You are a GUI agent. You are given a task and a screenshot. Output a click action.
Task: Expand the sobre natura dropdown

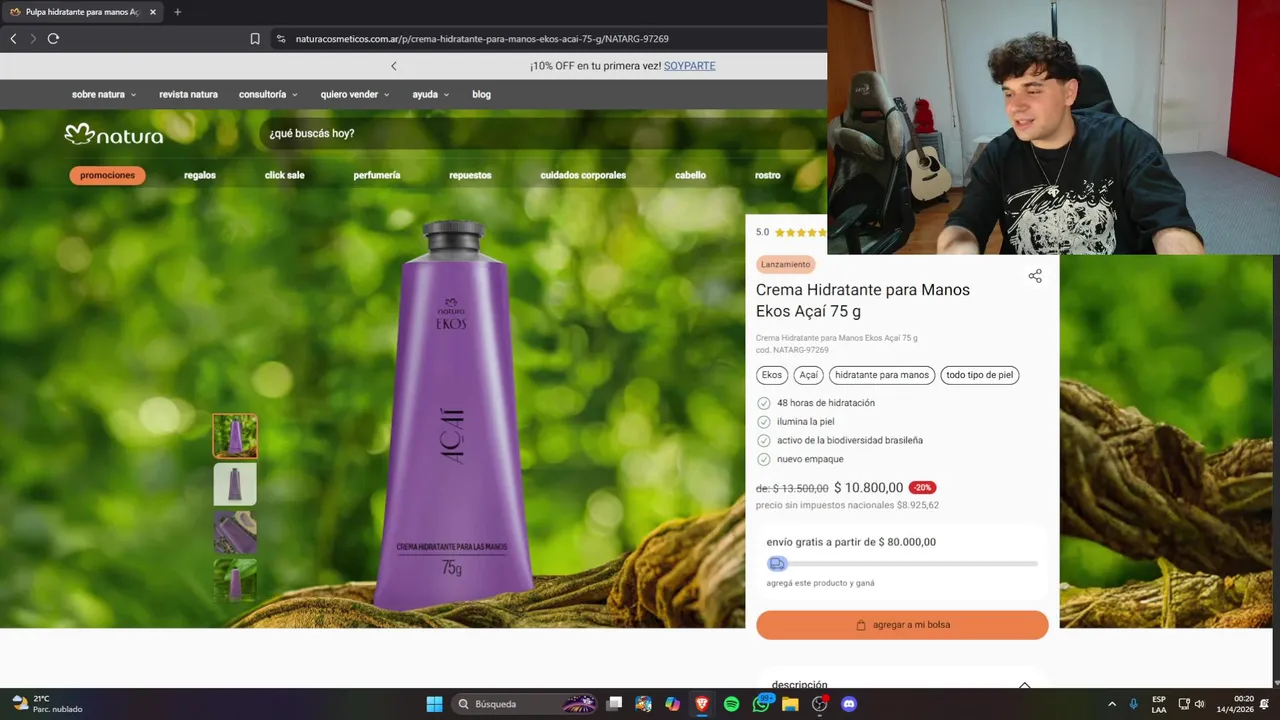[x=104, y=94]
